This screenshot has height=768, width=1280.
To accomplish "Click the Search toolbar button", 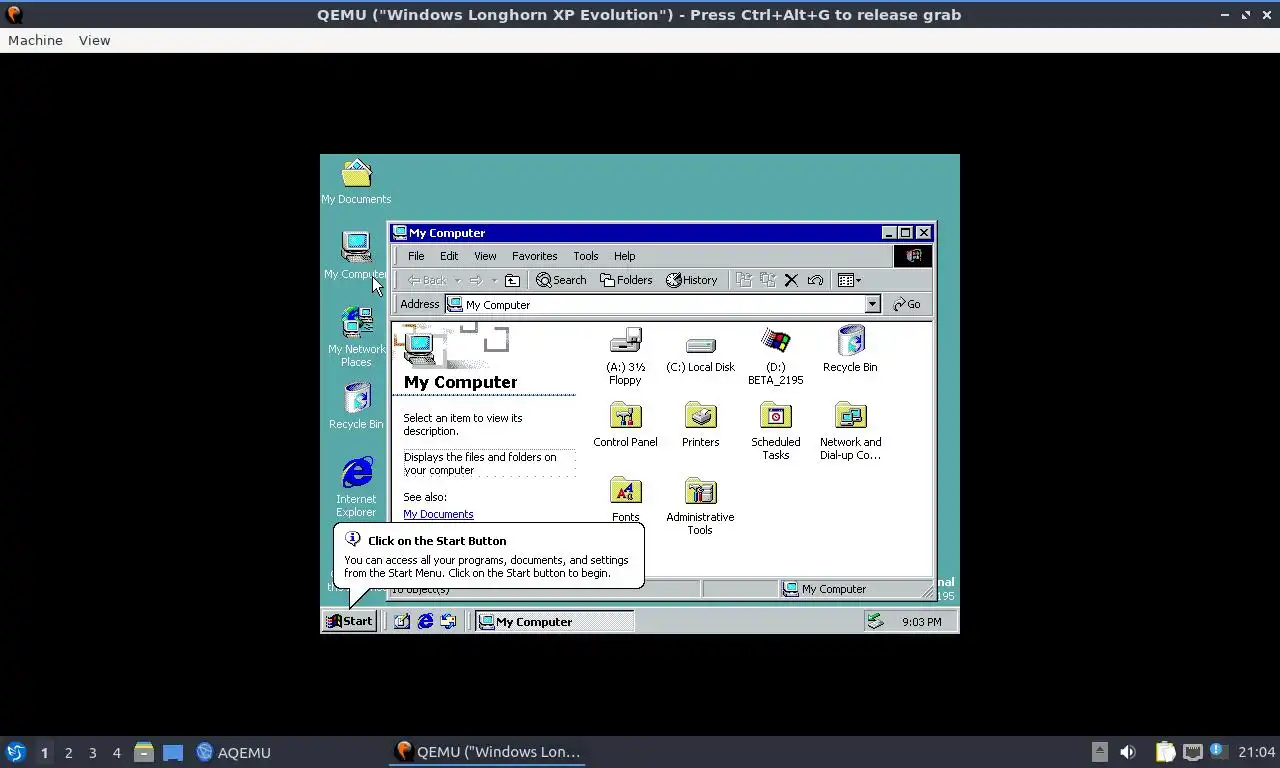I will (x=561, y=280).
